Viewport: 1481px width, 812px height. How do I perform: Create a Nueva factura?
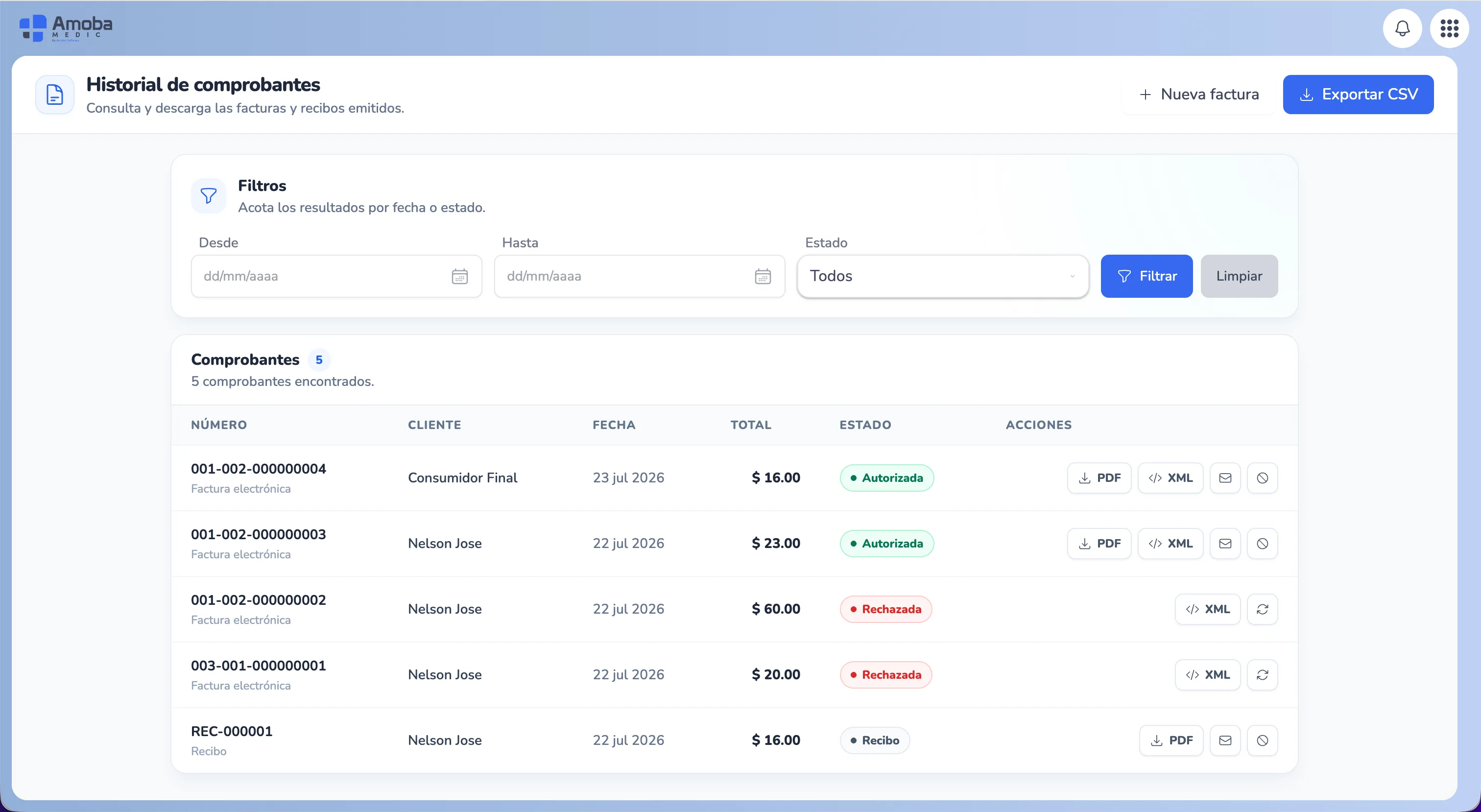point(1199,95)
